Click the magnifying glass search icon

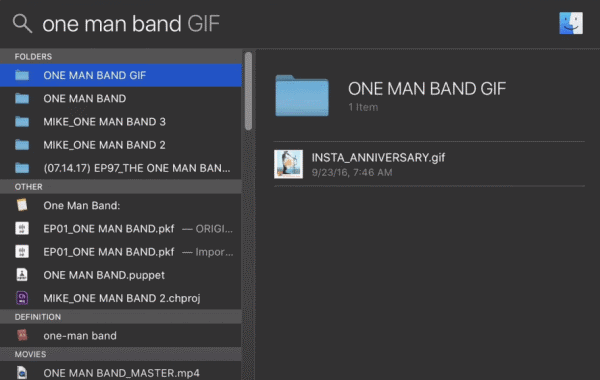22,23
